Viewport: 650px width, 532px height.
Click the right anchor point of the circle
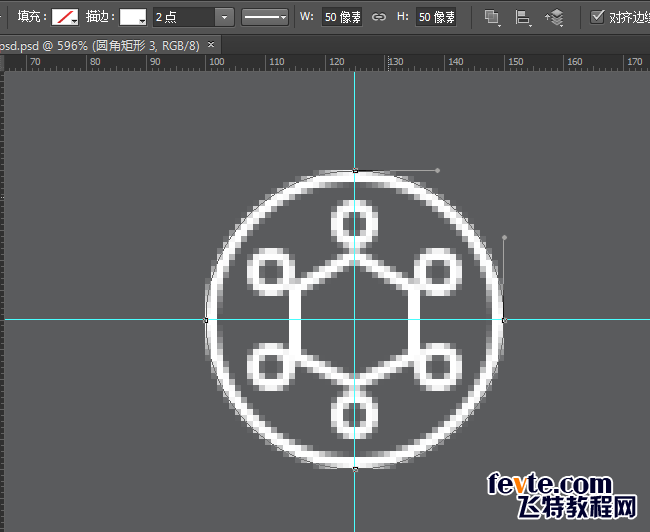click(x=504, y=320)
